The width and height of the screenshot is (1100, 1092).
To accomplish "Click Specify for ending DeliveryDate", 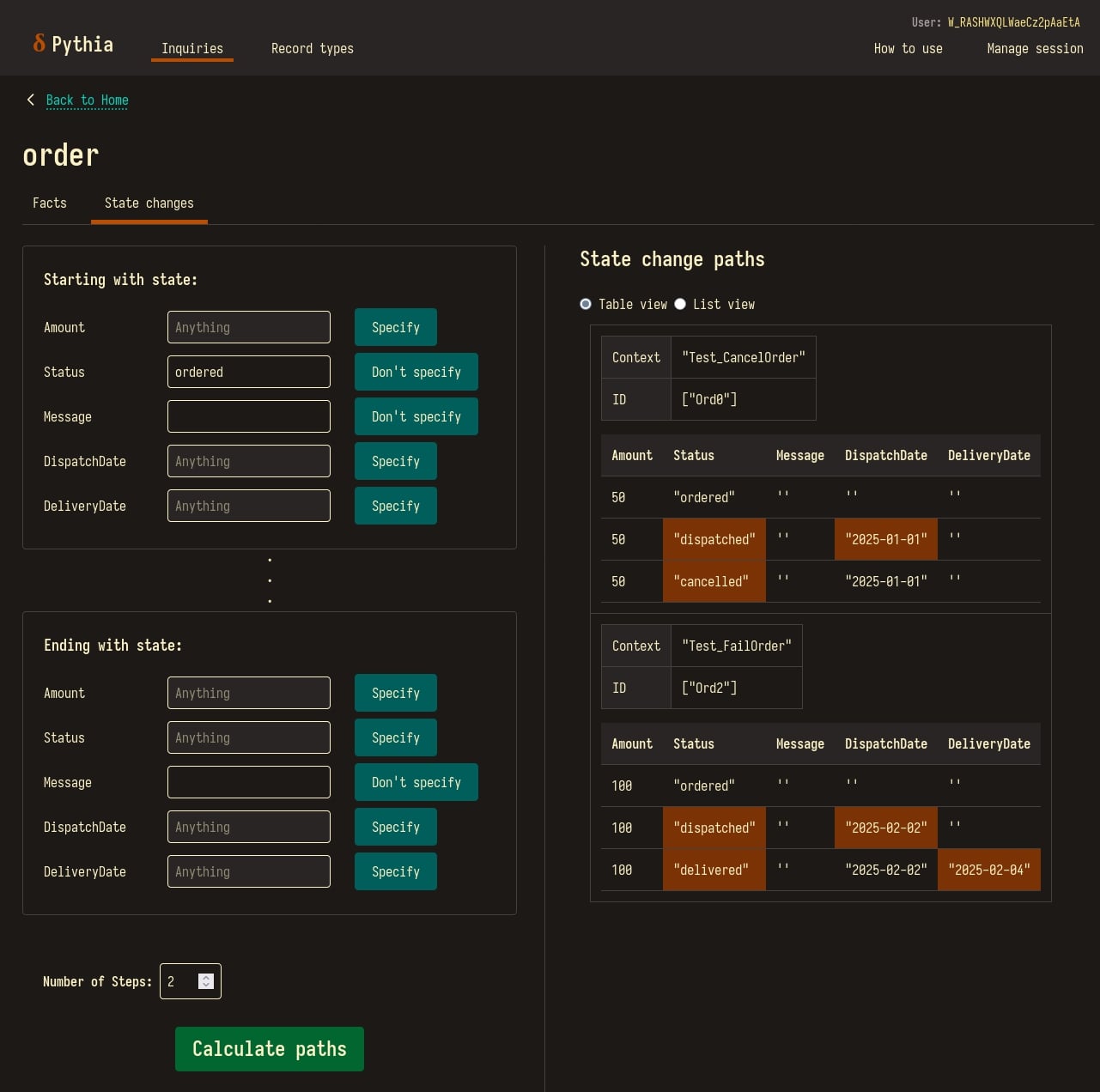I will coord(396,871).
